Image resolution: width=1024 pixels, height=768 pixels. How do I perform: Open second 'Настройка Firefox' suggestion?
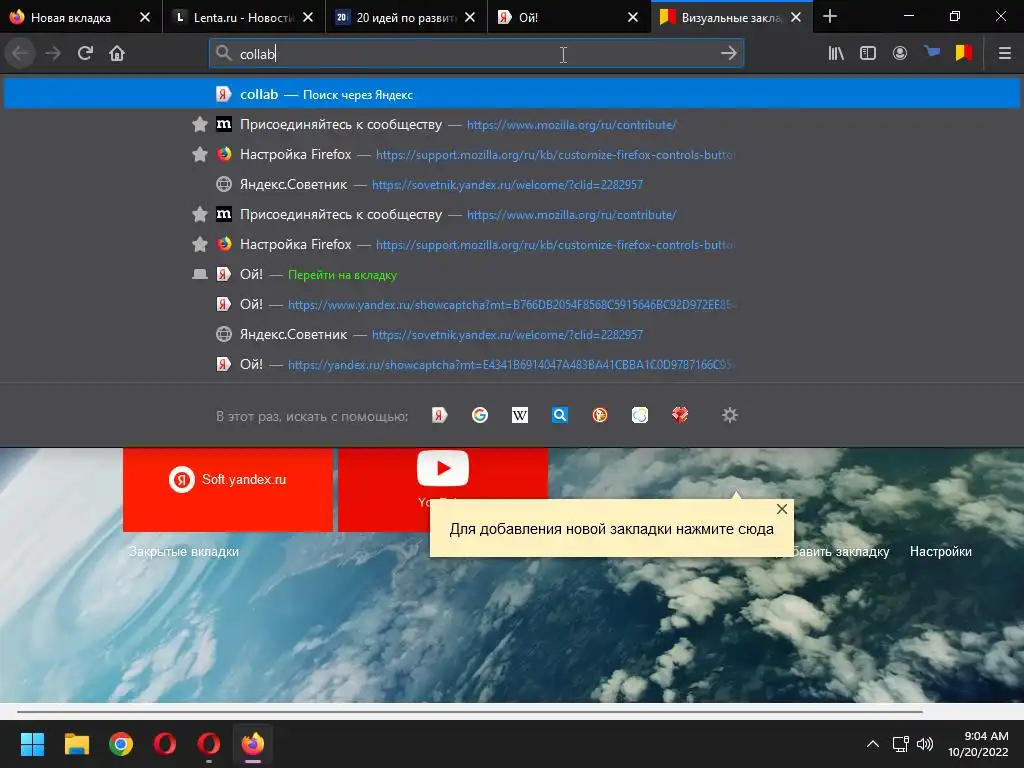click(x=512, y=244)
